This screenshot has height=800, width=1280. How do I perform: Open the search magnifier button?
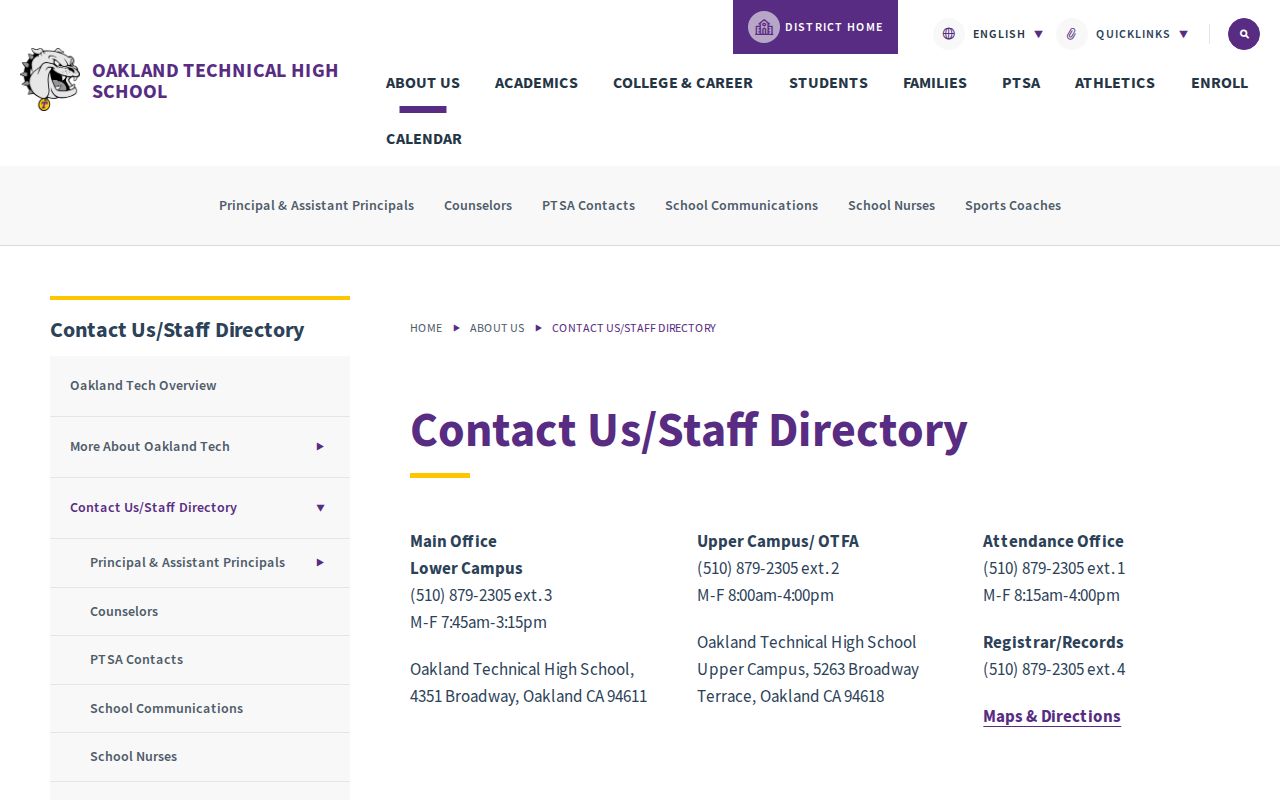(x=1244, y=34)
